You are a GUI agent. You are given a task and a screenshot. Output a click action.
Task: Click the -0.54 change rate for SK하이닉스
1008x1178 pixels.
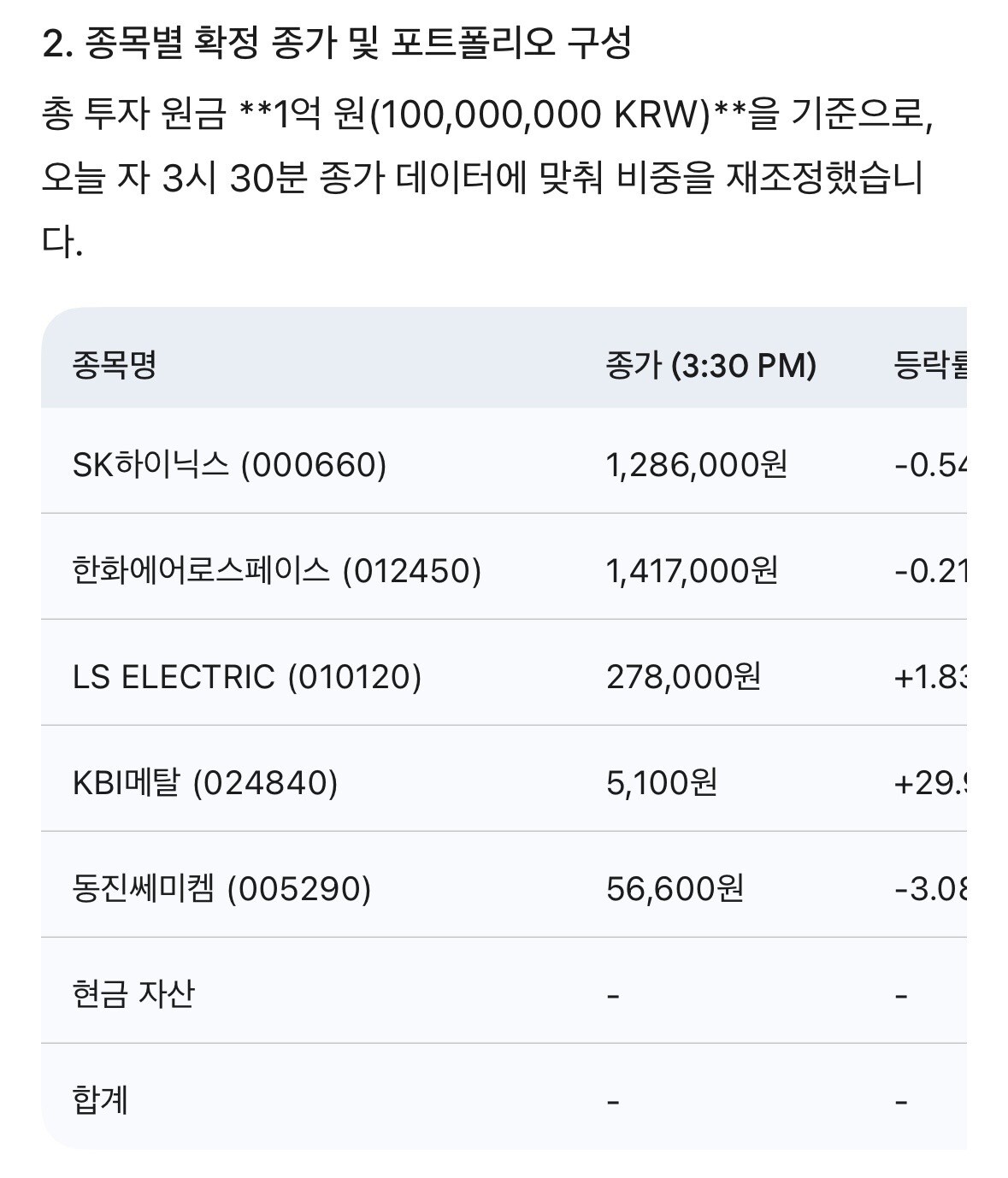[x=930, y=465]
